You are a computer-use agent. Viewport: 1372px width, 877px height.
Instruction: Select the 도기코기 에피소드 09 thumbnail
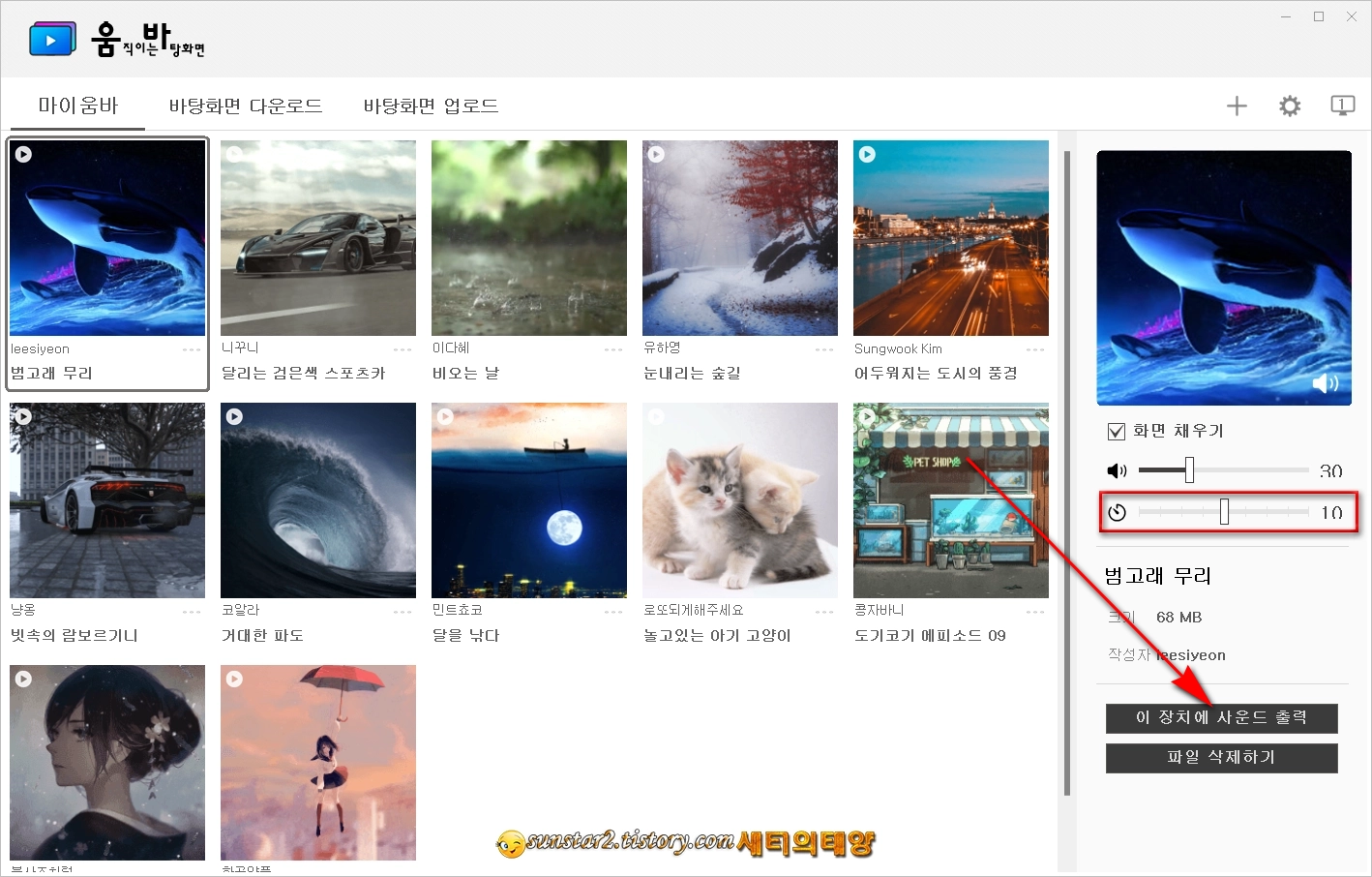[x=951, y=500]
